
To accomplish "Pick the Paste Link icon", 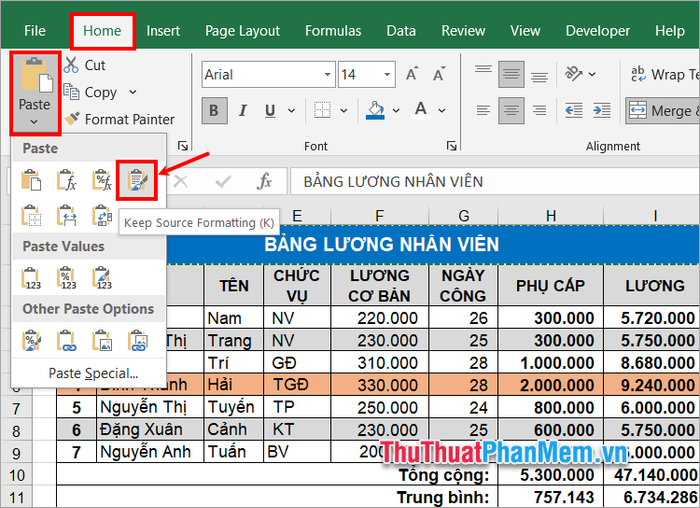I will (67, 342).
